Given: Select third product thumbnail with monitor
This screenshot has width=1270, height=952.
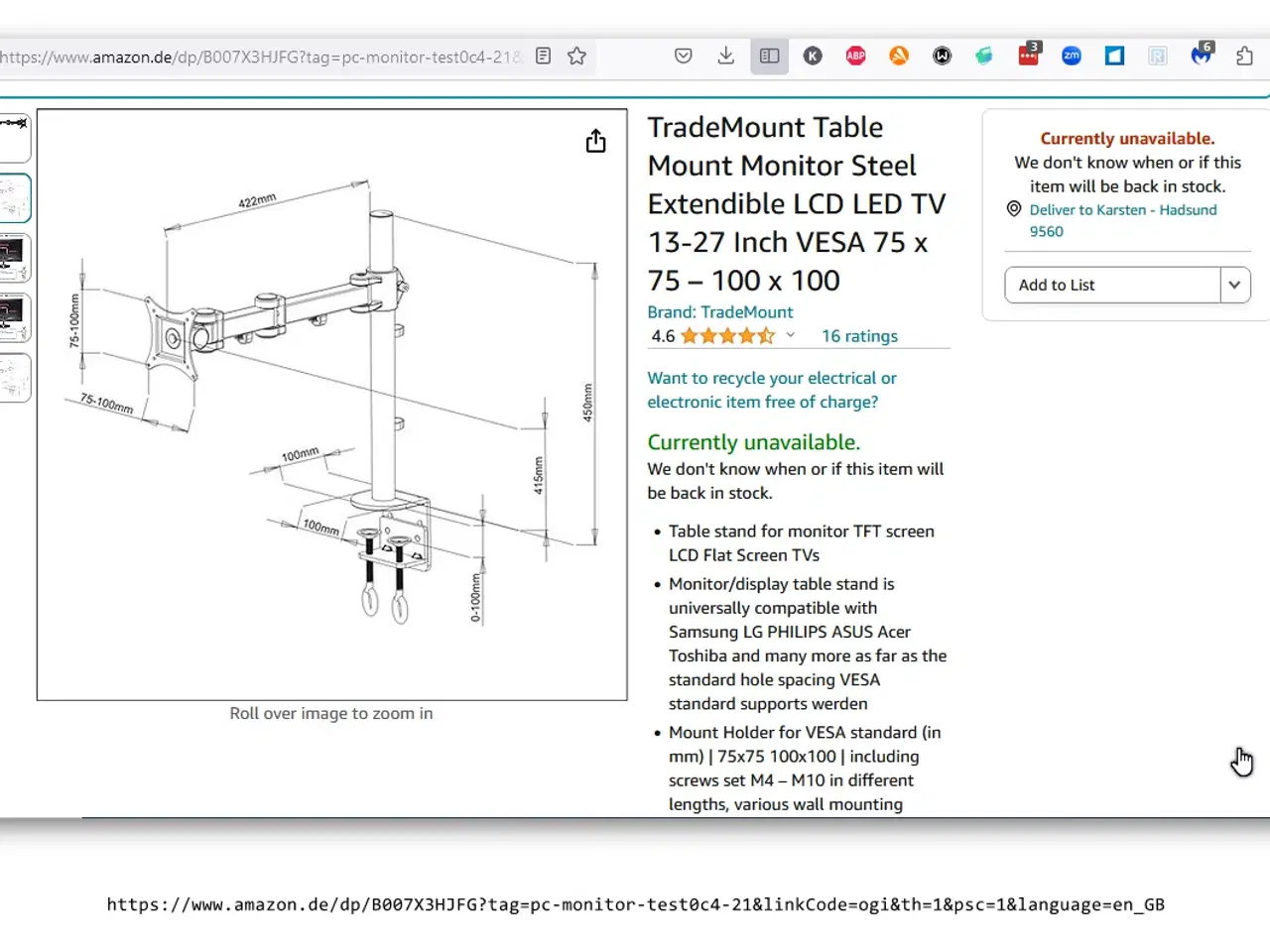Looking at the screenshot, I should click(x=14, y=258).
